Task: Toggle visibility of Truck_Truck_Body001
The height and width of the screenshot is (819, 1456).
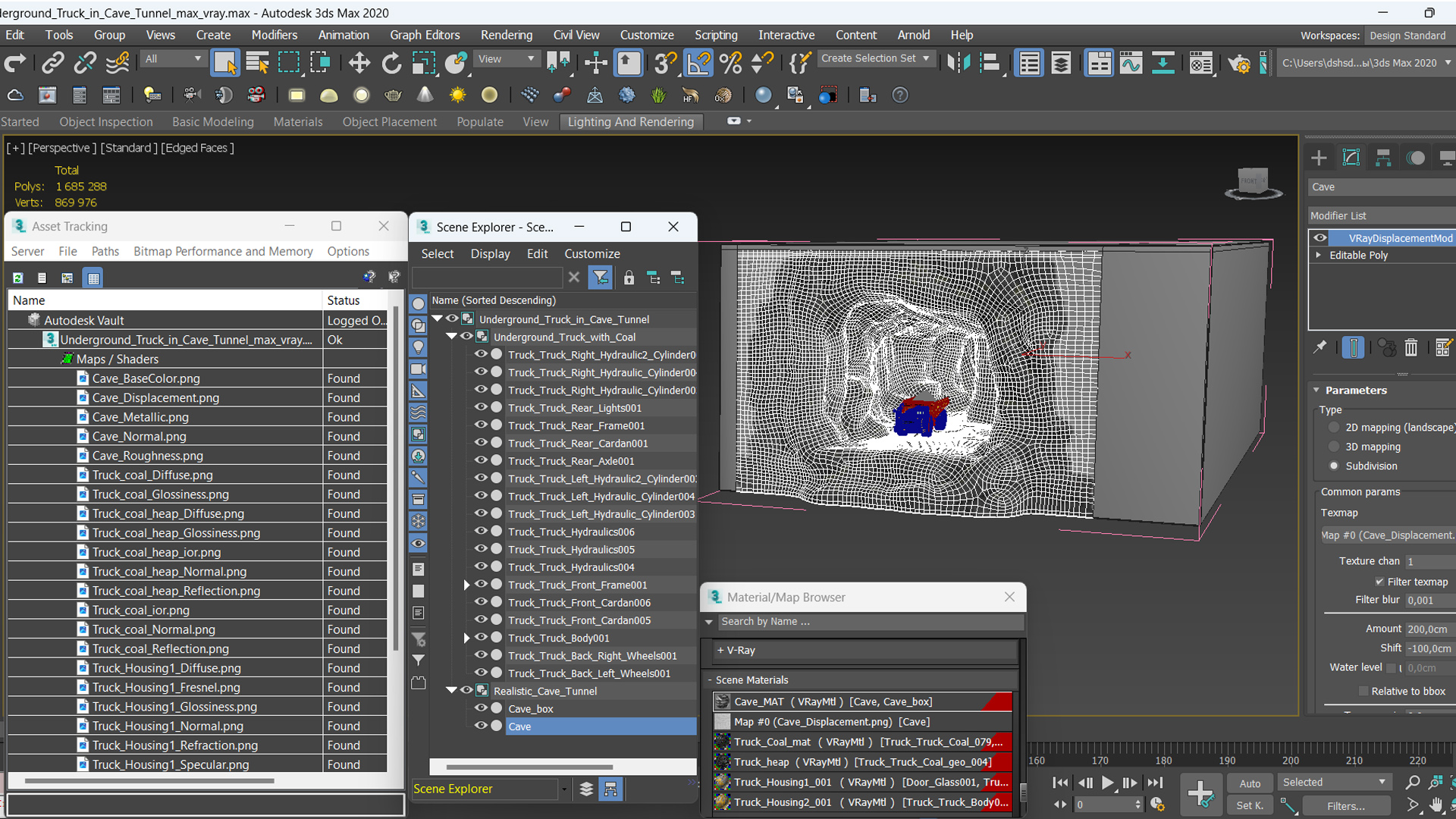Action: coord(481,638)
